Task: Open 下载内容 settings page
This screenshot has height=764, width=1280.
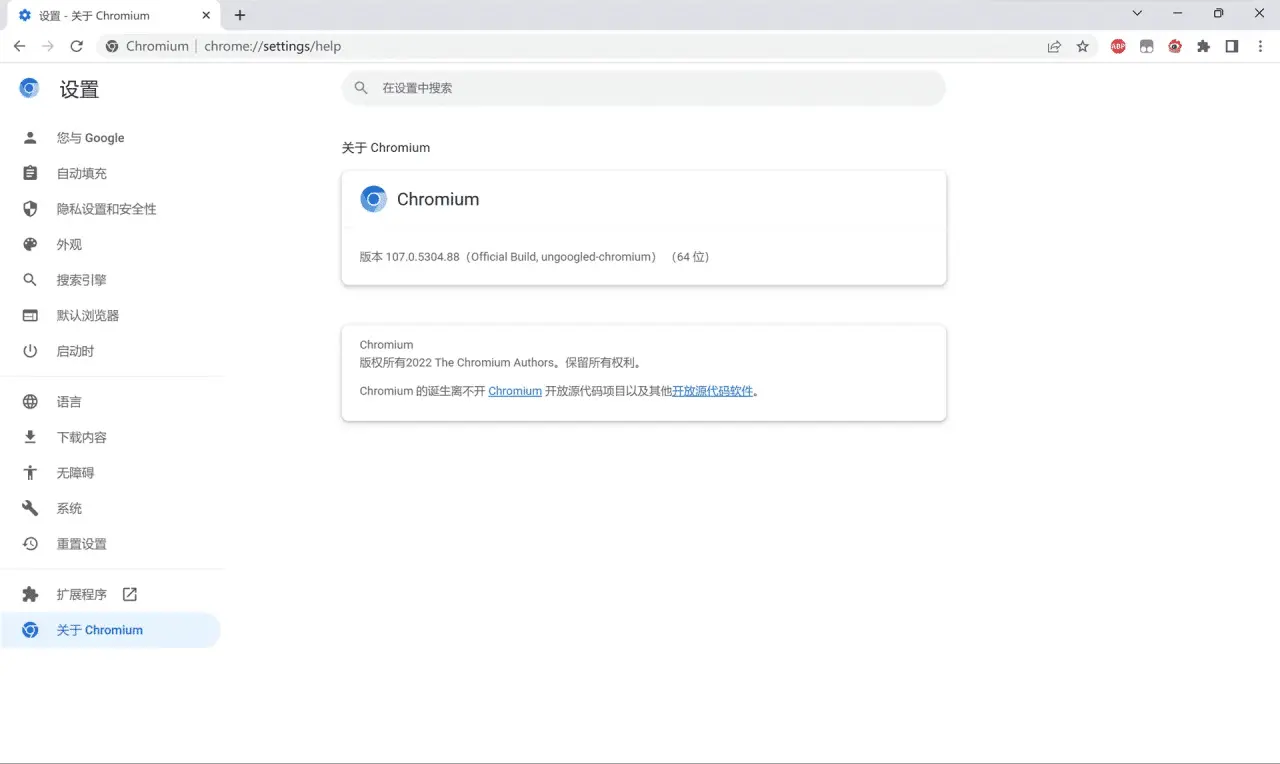Action: (81, 438)
